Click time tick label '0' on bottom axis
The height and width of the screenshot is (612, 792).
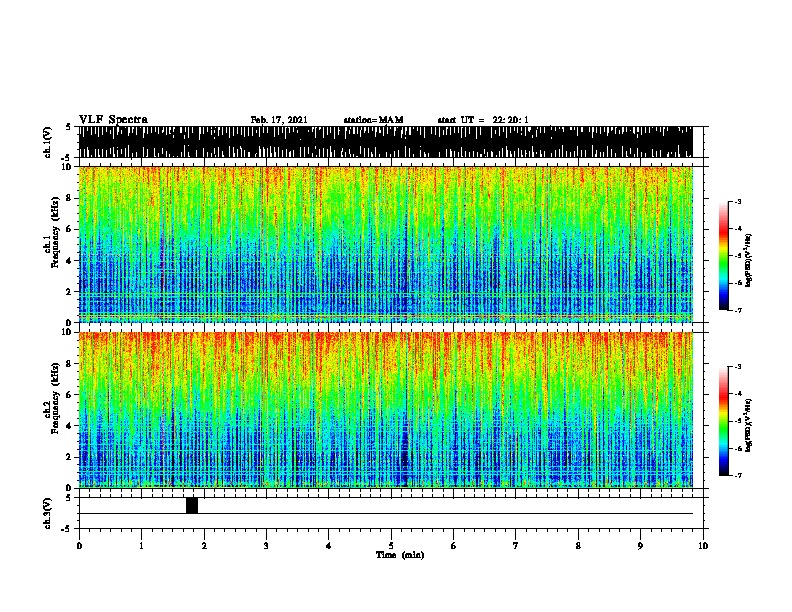pyautogui.click(x=79, y=546)
